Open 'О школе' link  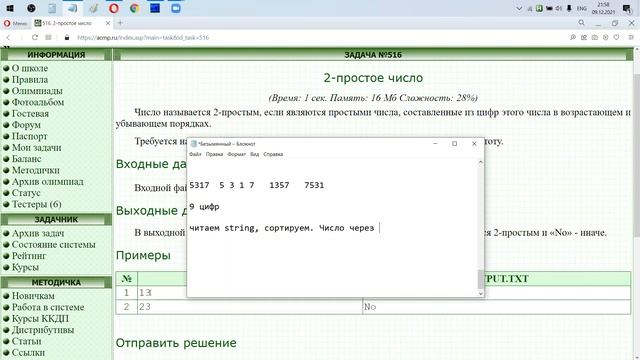(30, 68)
